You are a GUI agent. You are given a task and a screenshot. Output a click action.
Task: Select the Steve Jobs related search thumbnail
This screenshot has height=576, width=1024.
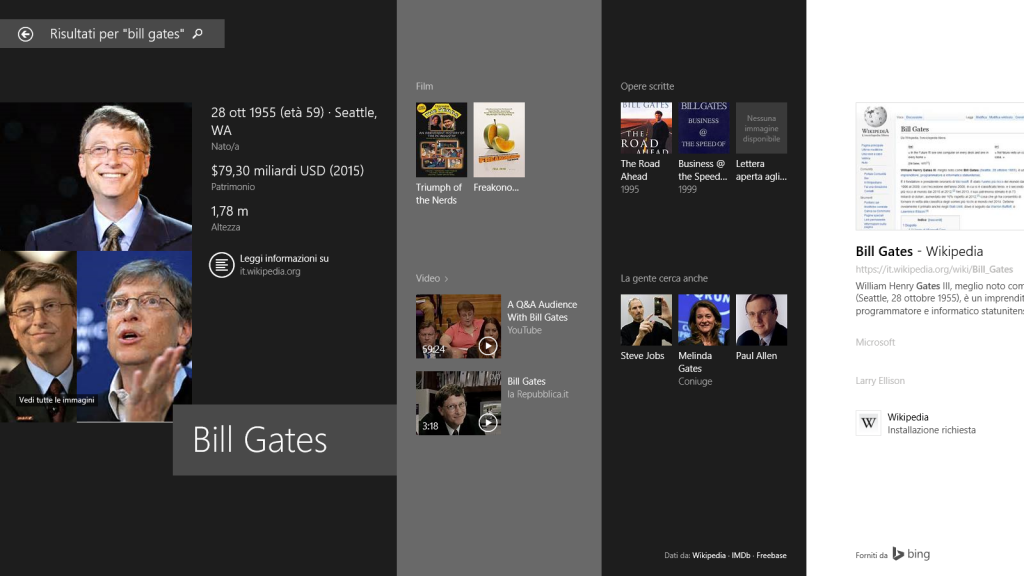click(644, 319)
